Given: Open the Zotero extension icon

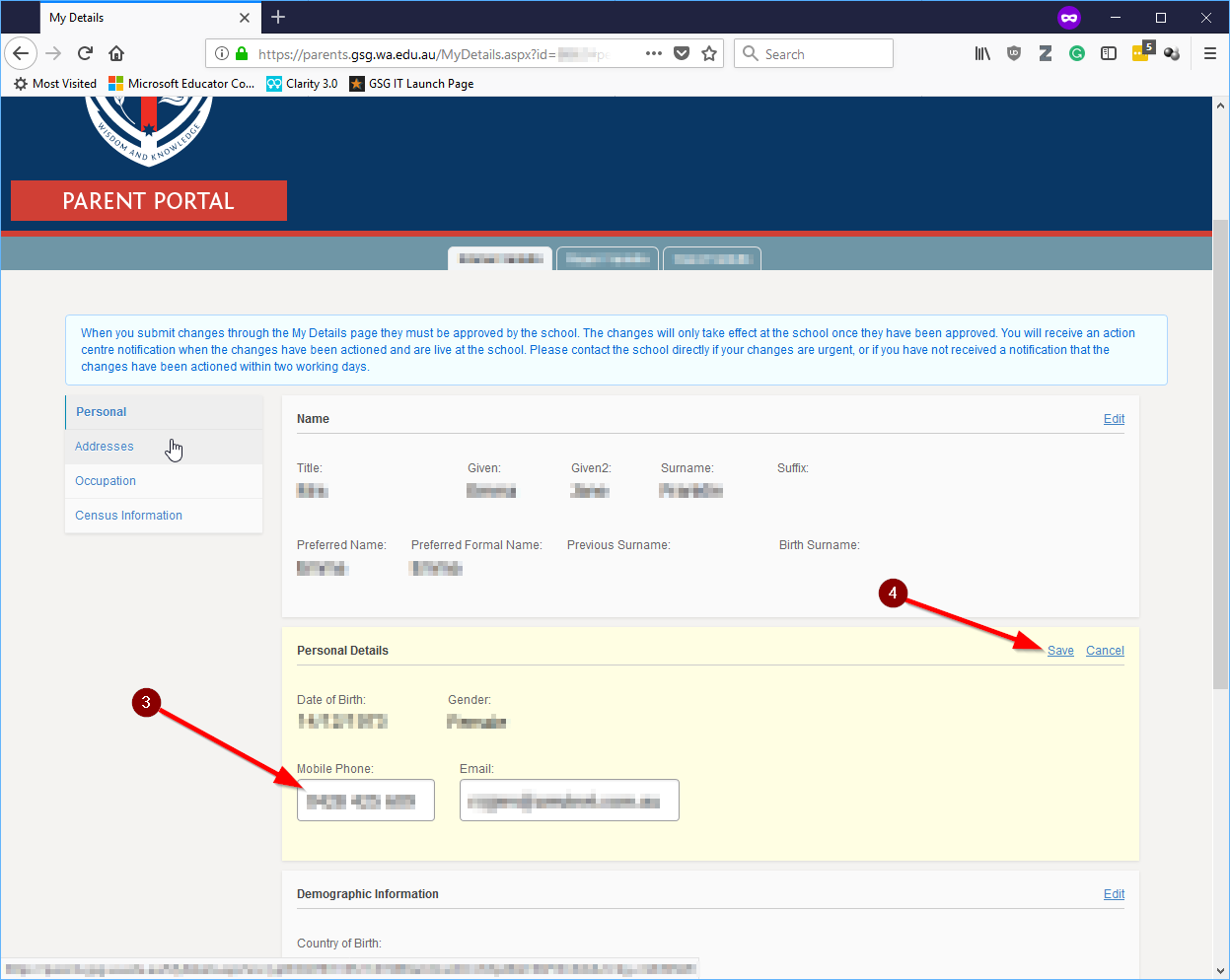Looking at the screenshot, I should (x=1046, y=53).
